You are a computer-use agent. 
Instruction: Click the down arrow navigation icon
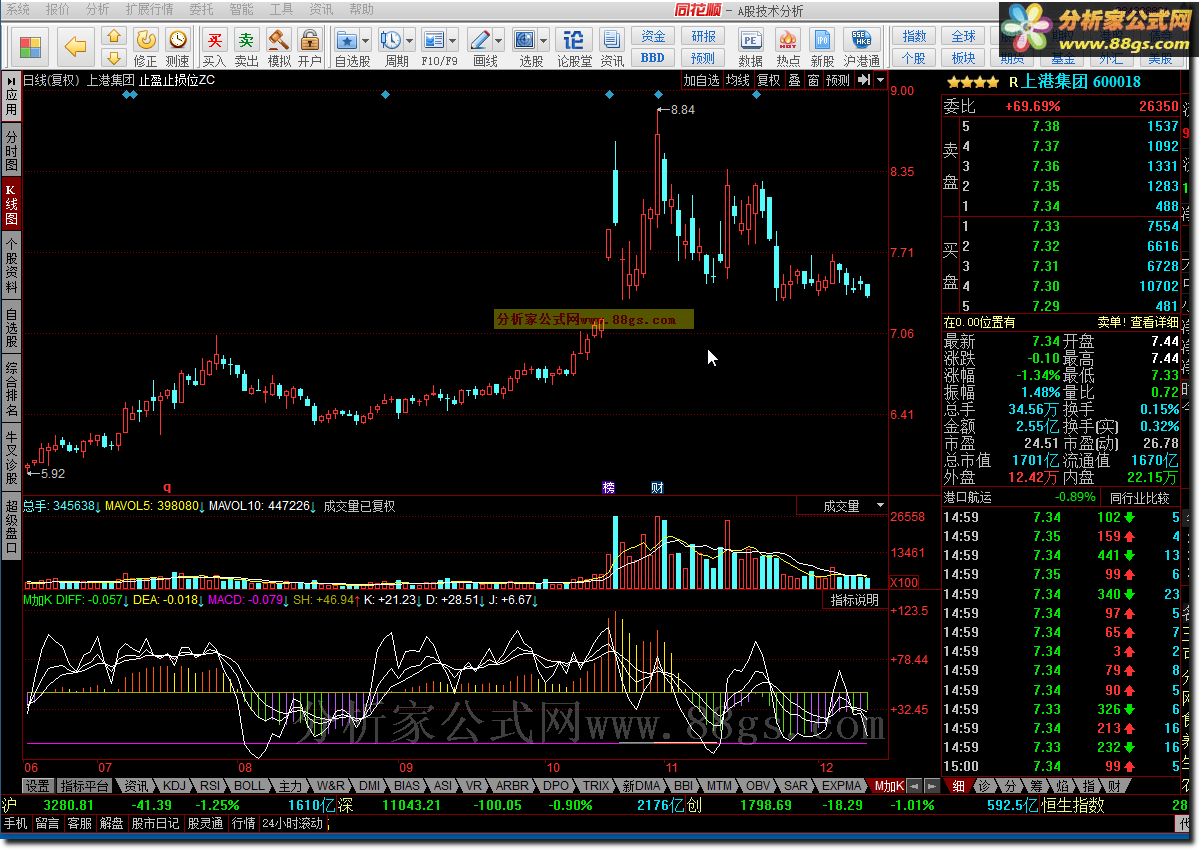coord(114,58)
